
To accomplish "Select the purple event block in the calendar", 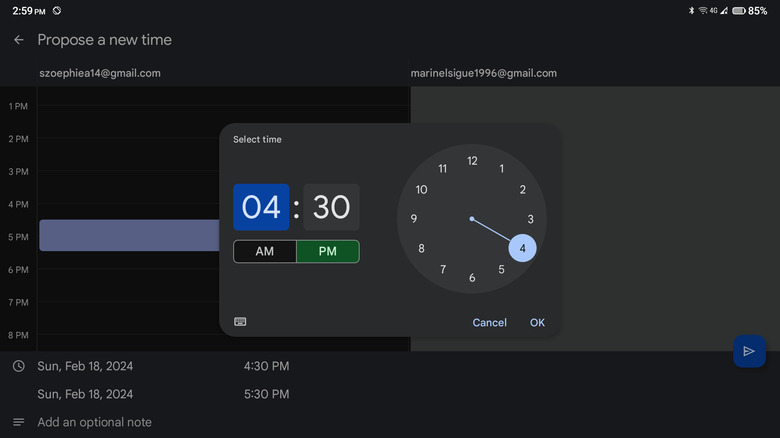I will (x=129, y=235).
